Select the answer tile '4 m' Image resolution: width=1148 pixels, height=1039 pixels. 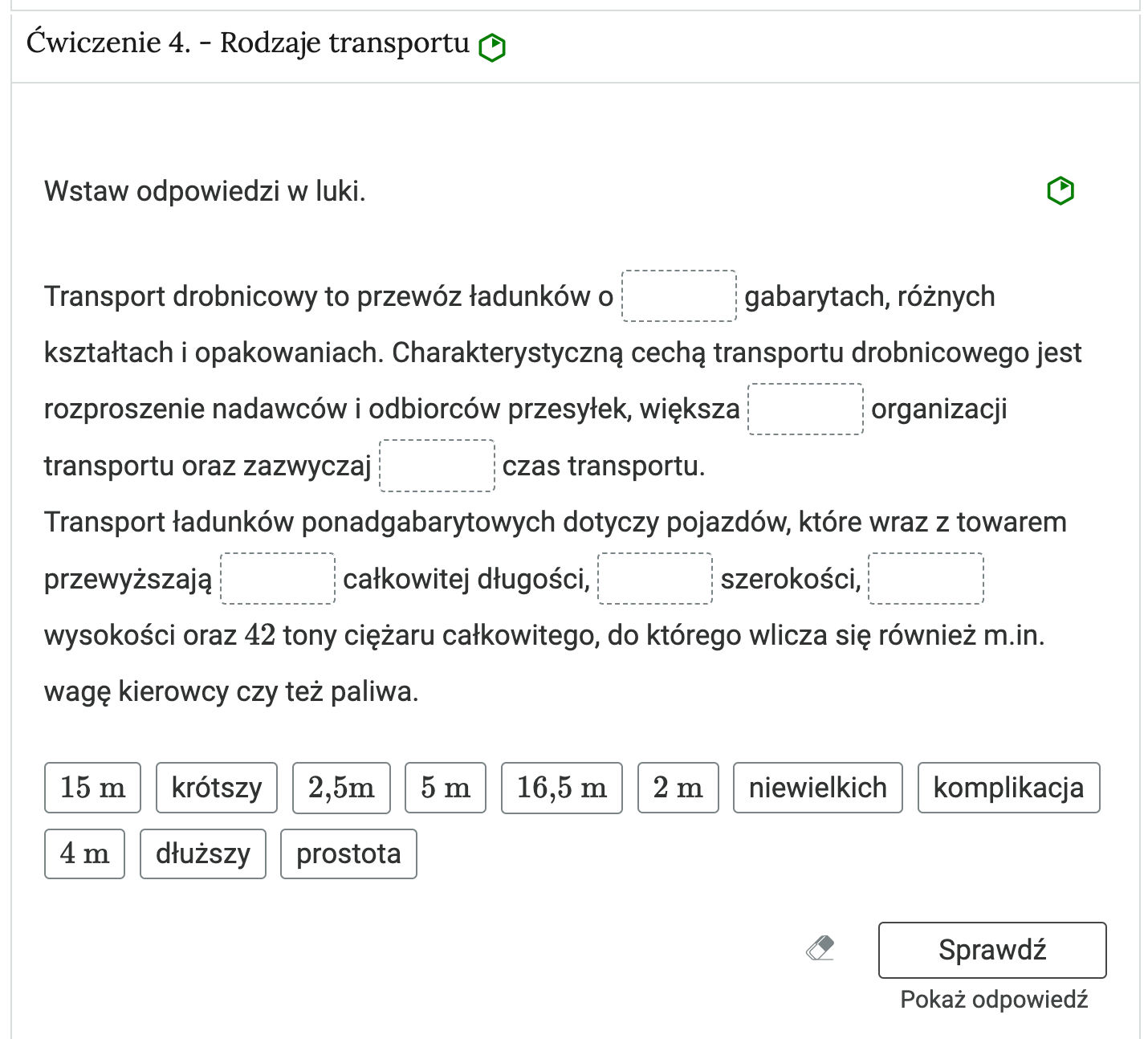(x=84, y=854)
